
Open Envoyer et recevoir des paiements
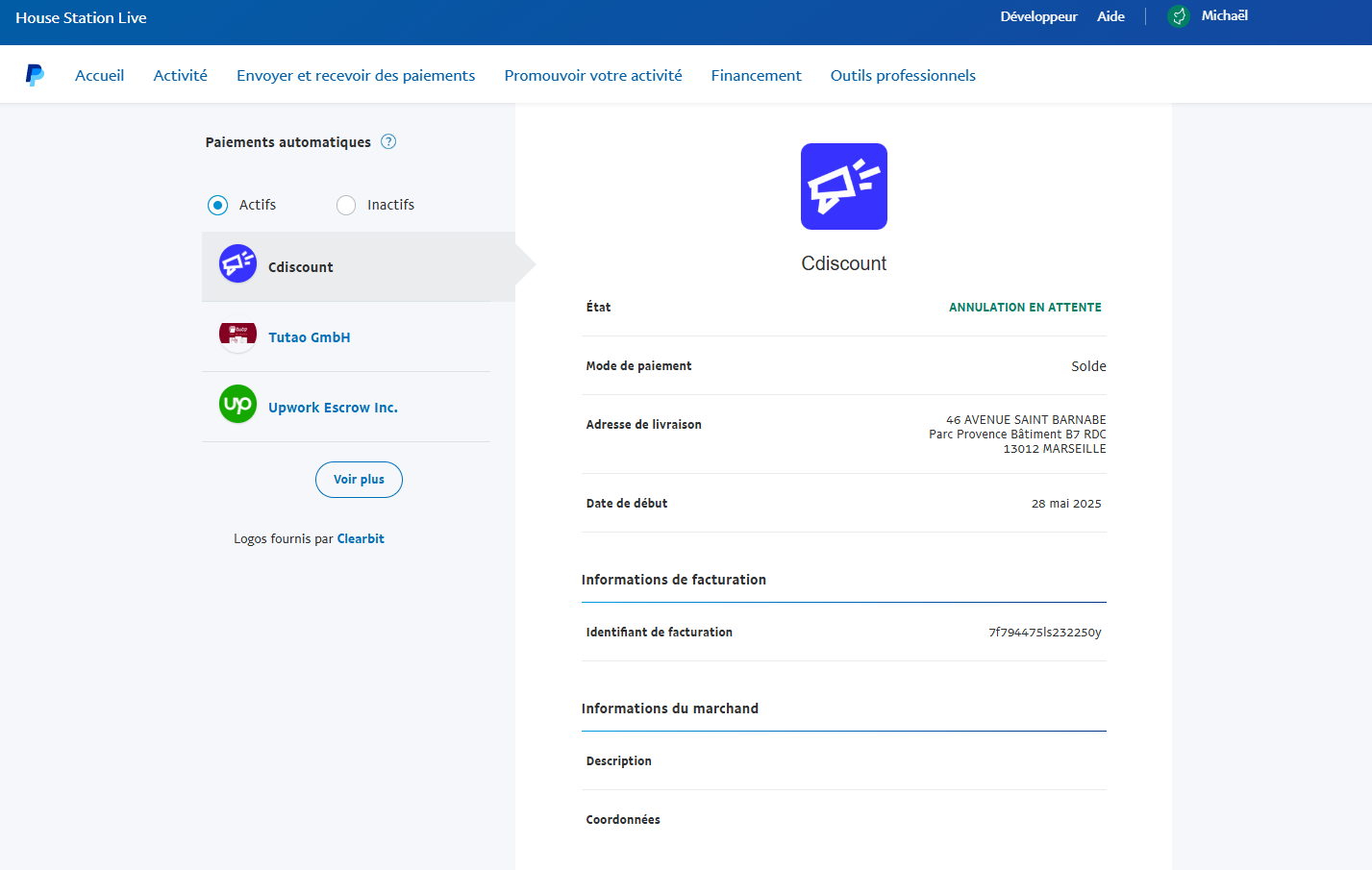pyautogui.click(x=356, y=75)
